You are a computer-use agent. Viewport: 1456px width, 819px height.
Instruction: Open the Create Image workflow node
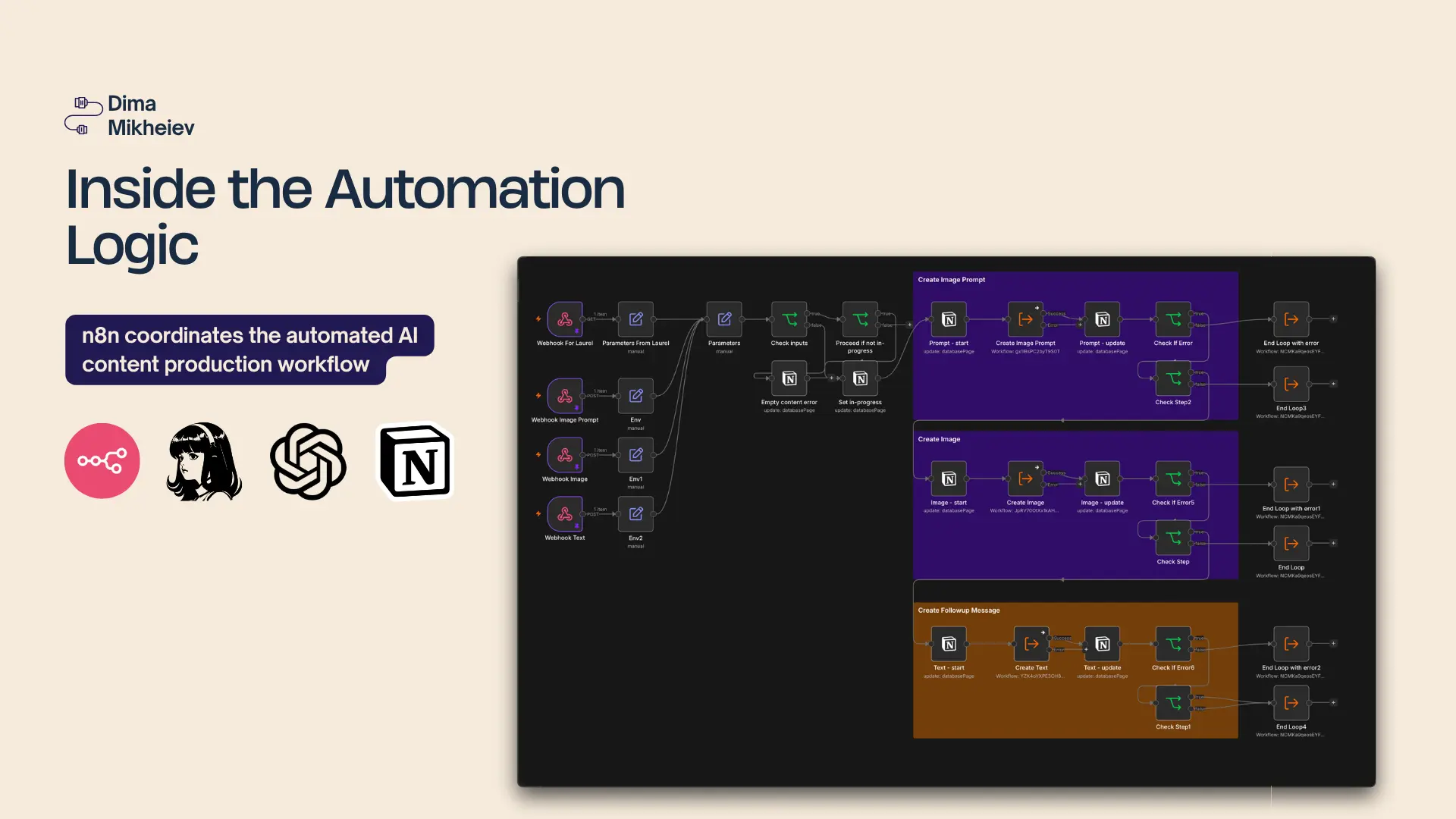(x=1025, y=479)
